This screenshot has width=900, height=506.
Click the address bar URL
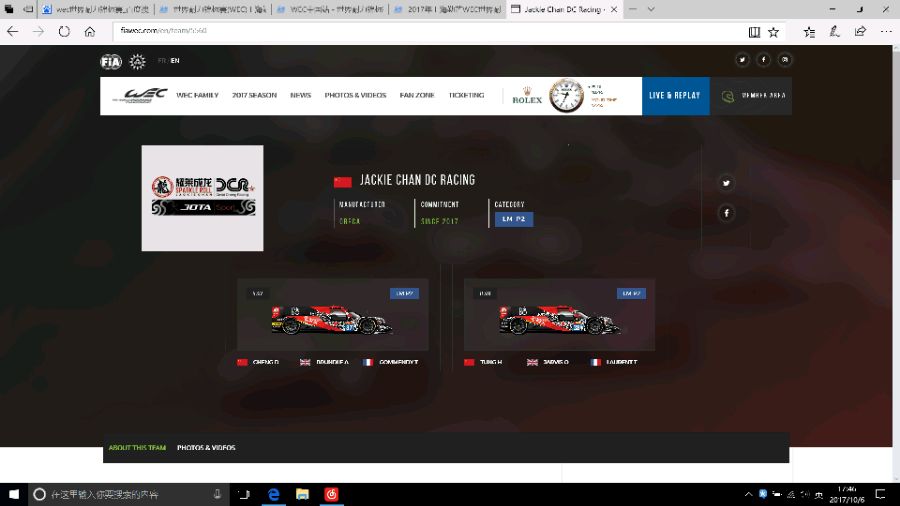click(x=164, y=30)
